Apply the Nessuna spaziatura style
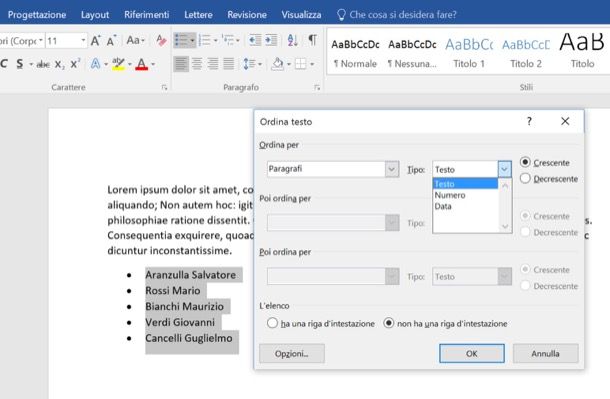610x399 pixels. click(x=412, y=53)
